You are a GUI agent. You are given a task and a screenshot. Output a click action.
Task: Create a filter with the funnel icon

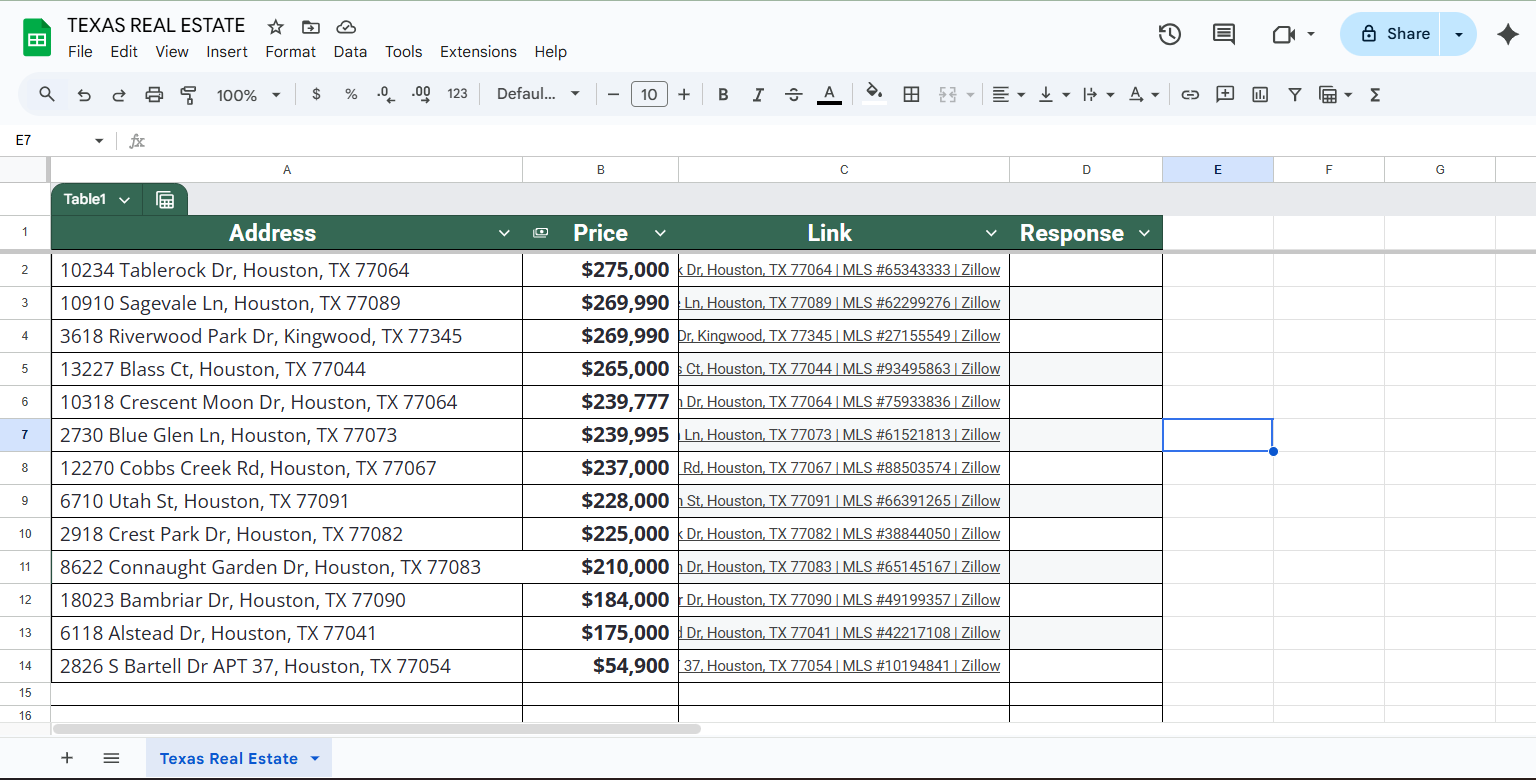1294,94
